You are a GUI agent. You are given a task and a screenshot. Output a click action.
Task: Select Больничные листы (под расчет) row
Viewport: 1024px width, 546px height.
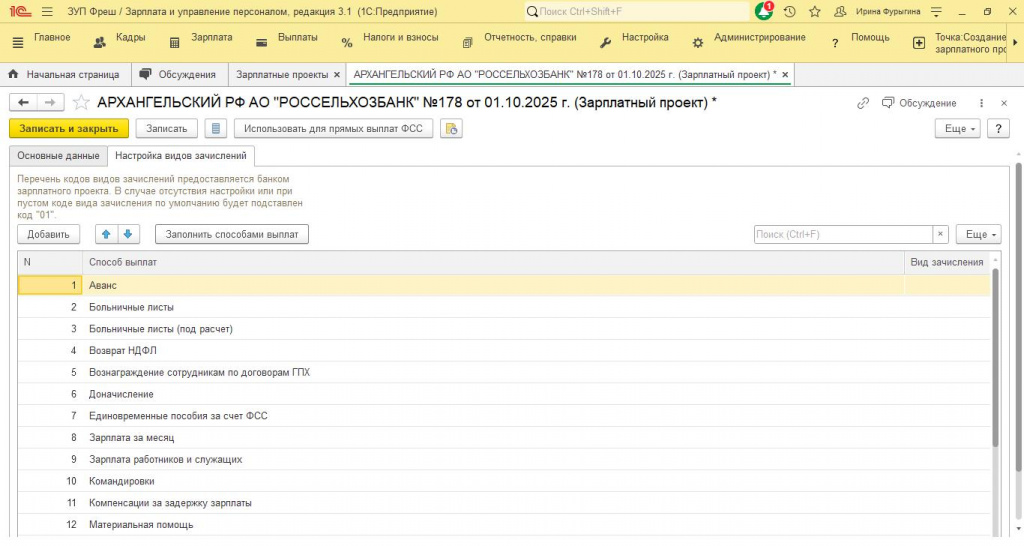504,329
